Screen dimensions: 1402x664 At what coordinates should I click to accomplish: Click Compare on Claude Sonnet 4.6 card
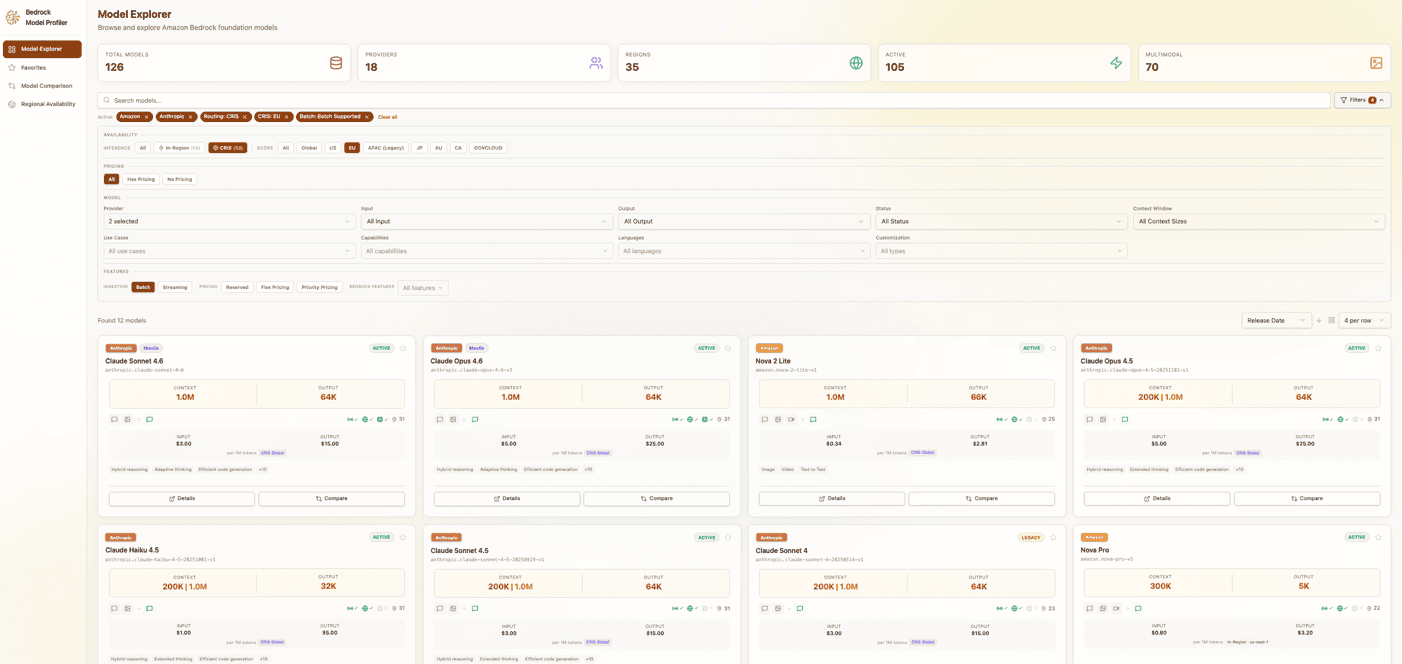click(332, 498)
